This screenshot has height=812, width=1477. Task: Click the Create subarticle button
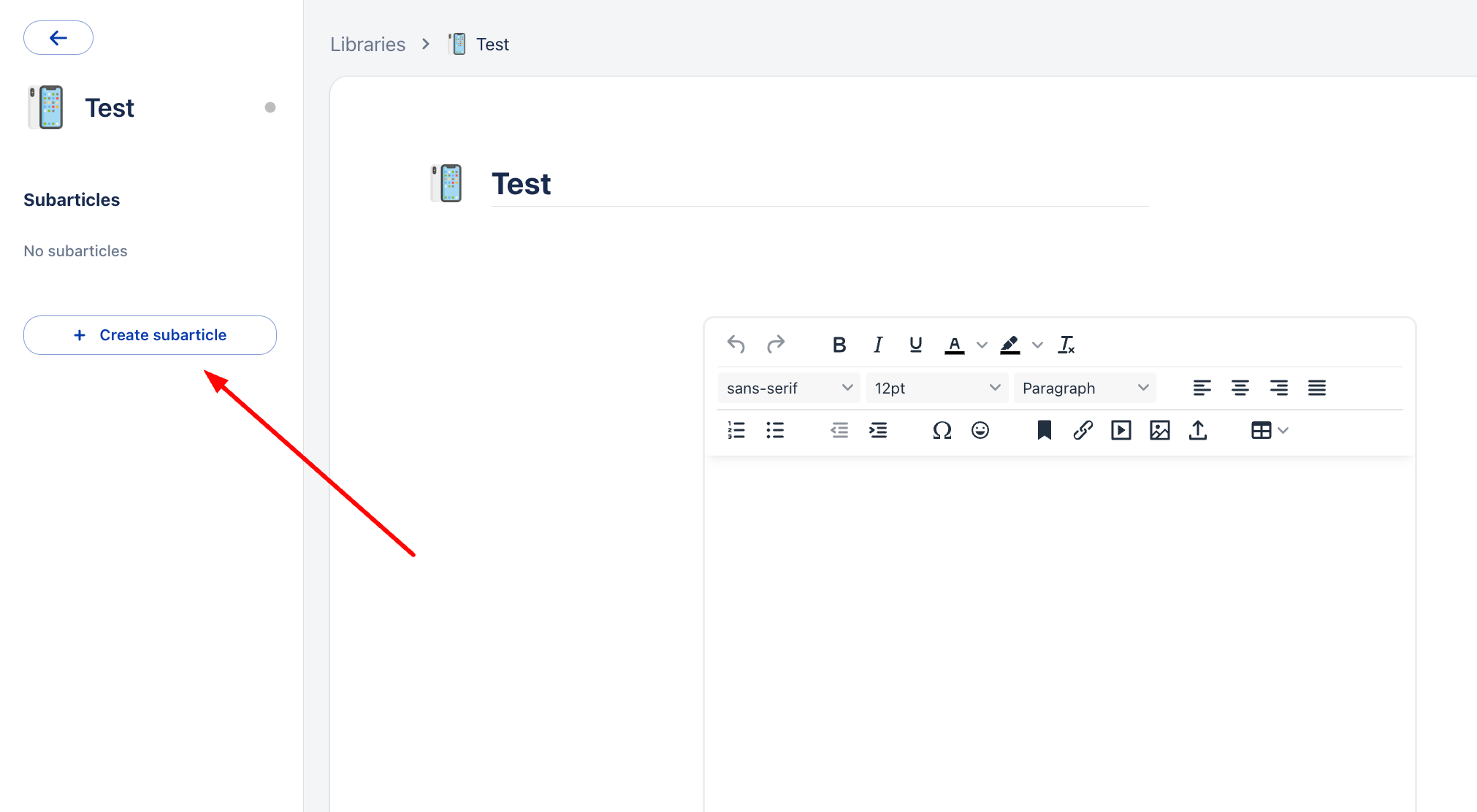150,335
